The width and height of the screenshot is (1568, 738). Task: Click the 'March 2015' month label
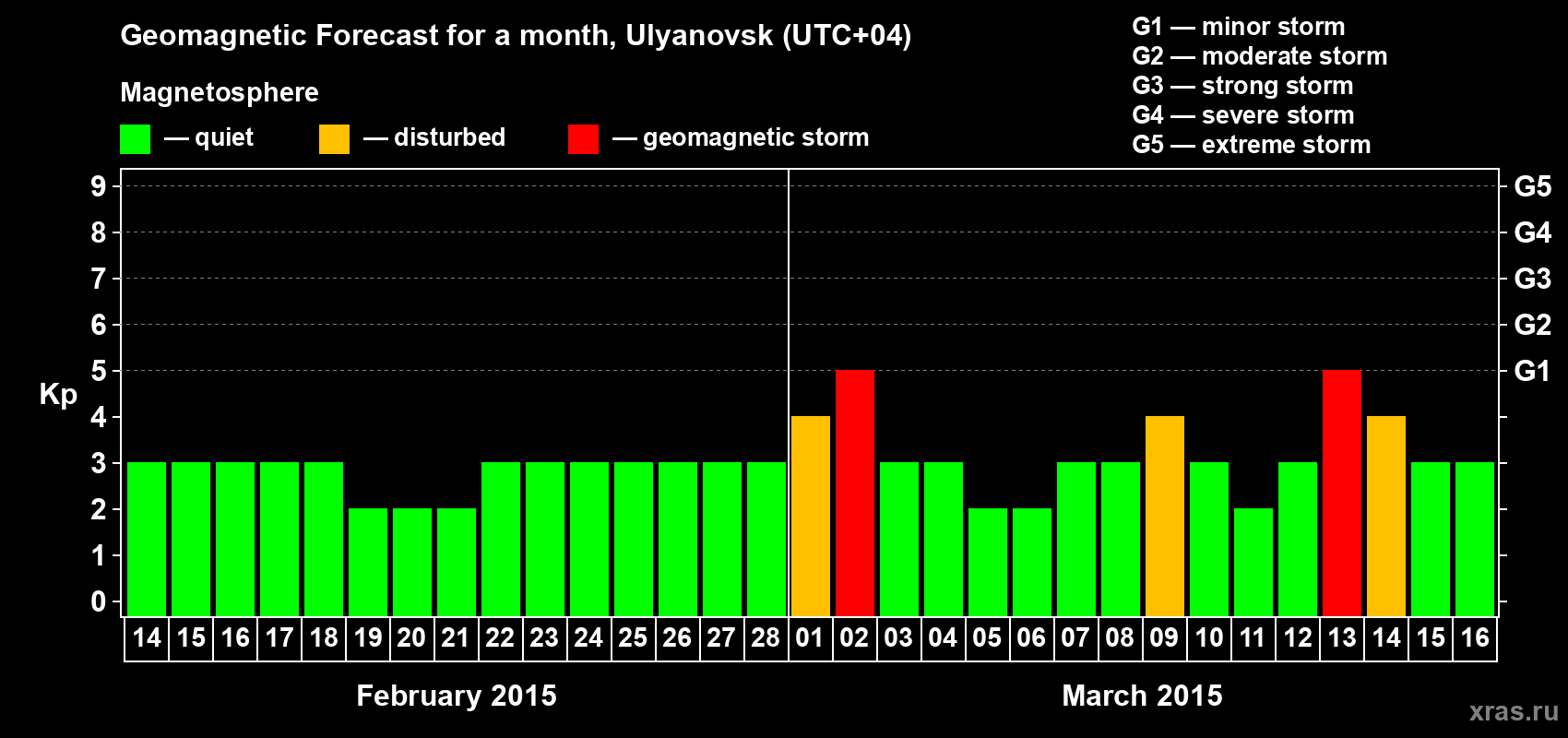pos(1142,696)
